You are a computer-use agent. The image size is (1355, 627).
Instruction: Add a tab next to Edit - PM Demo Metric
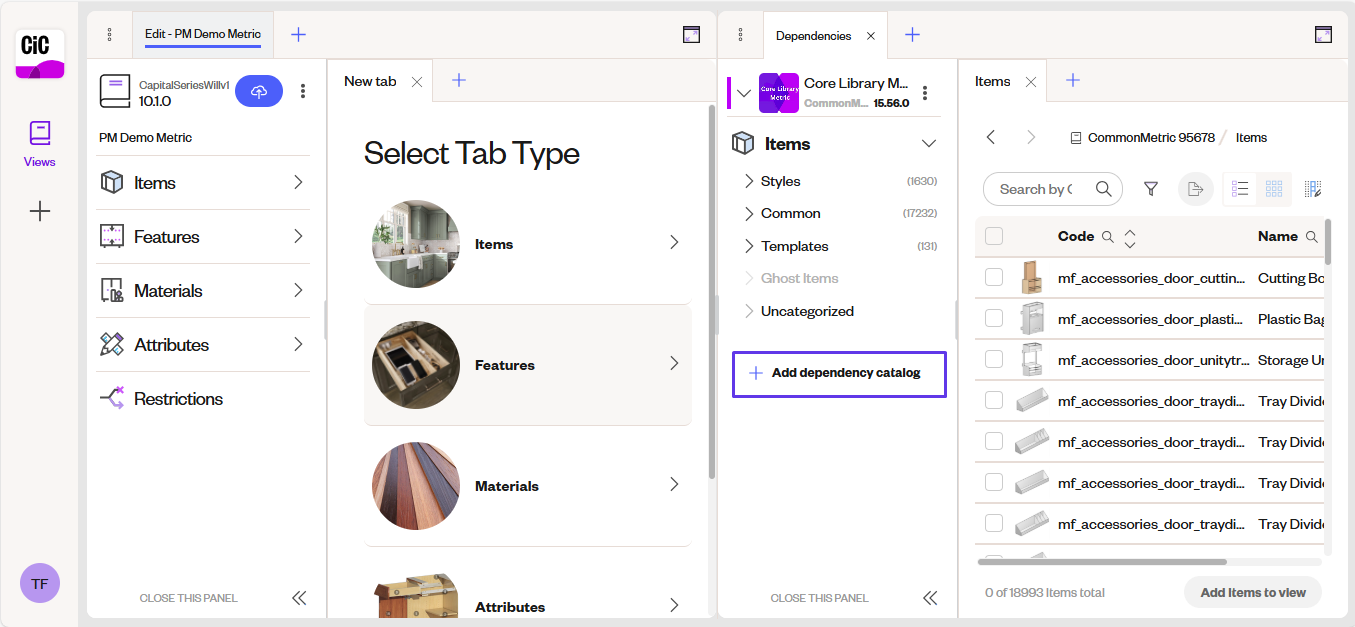pyautogui.click(x=298, y=35)
